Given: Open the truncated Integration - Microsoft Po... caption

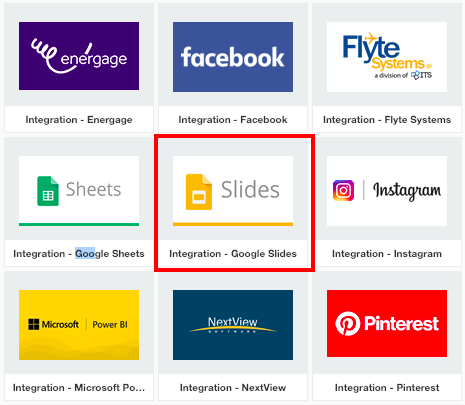Looking at the screenshot, I should click(79, 388).
